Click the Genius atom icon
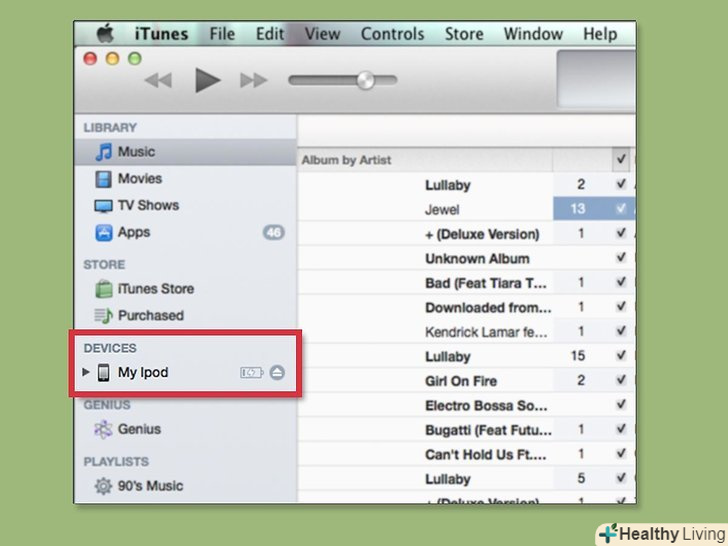 tap(104, 429)
